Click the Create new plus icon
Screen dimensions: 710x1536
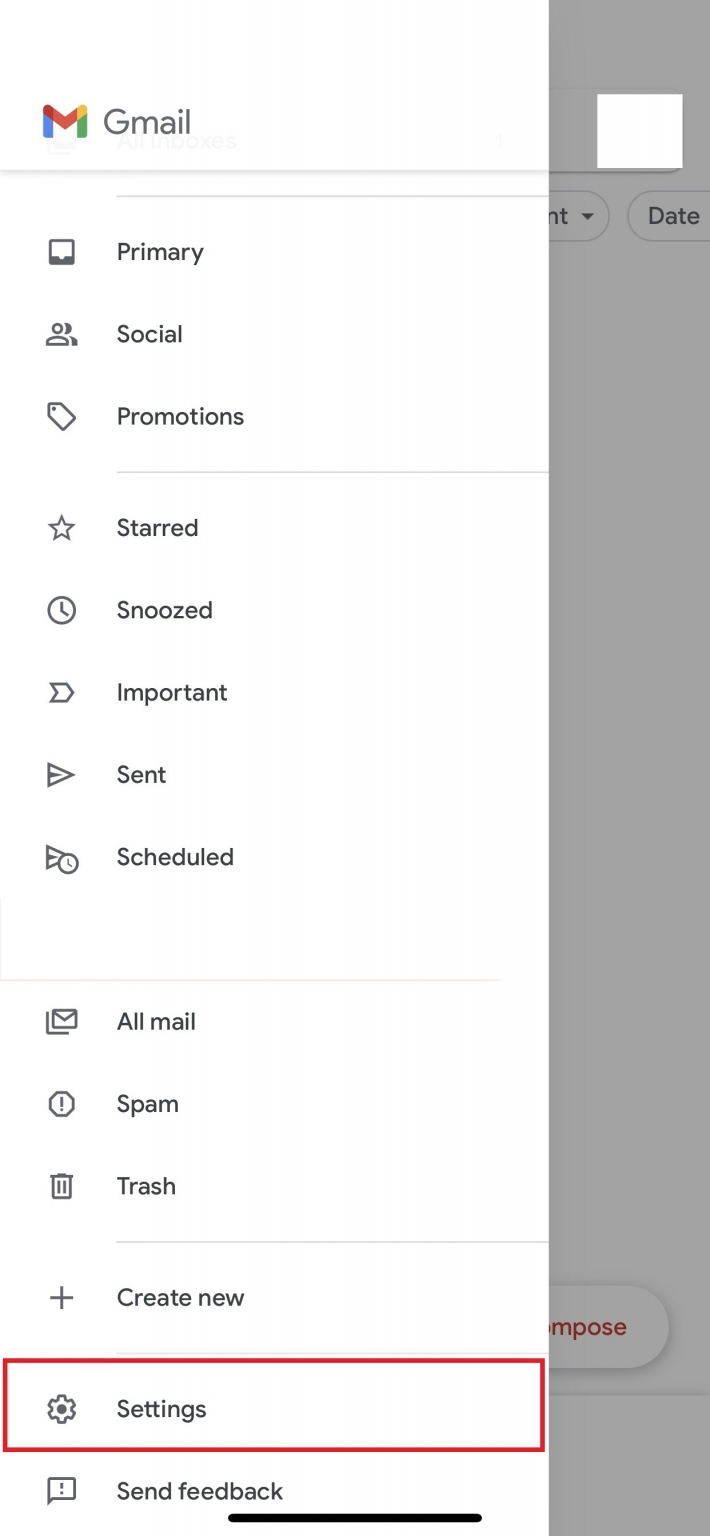pos(62,1298)
